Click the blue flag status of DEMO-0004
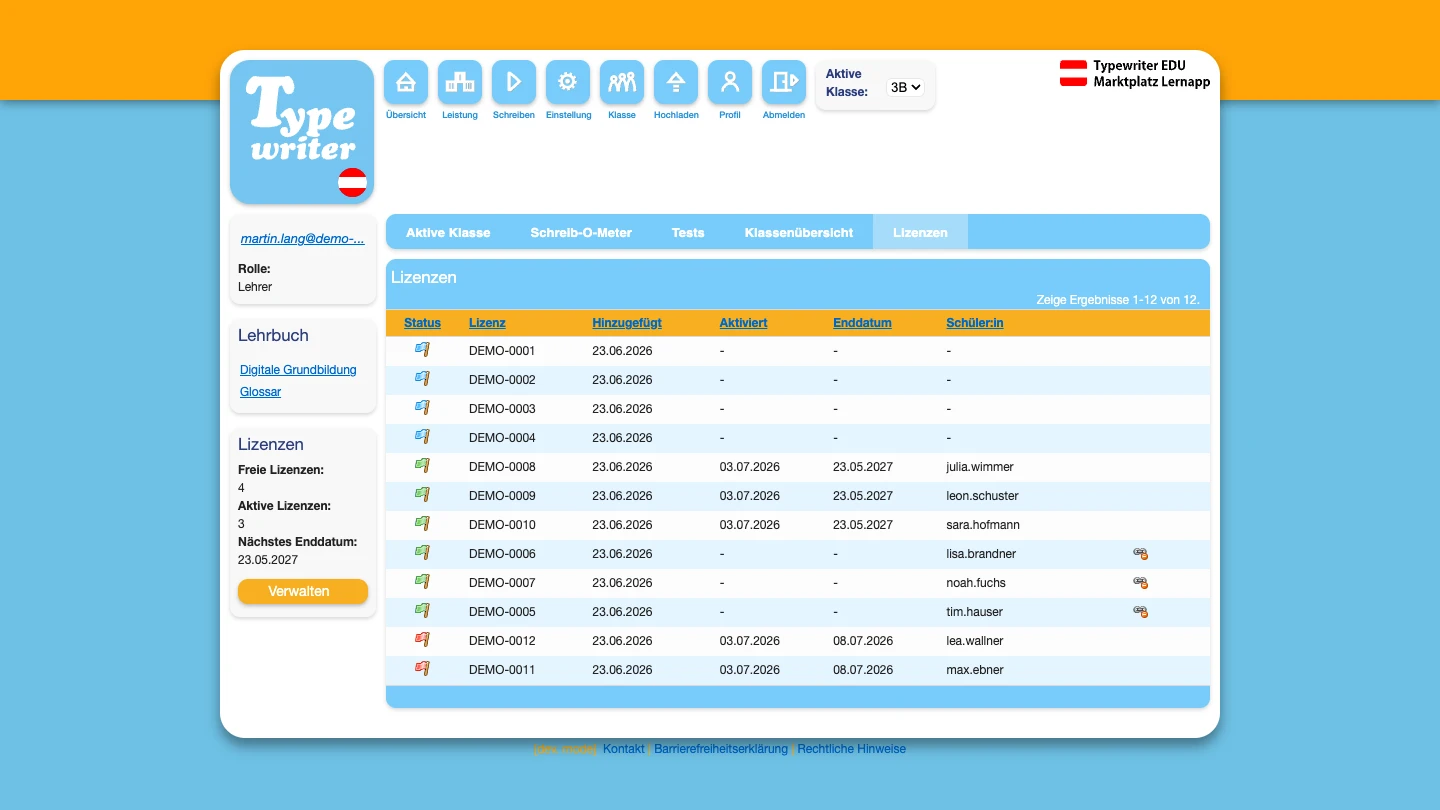The height and width of the screenshot is (810, 1440). (x=422, y=437)
